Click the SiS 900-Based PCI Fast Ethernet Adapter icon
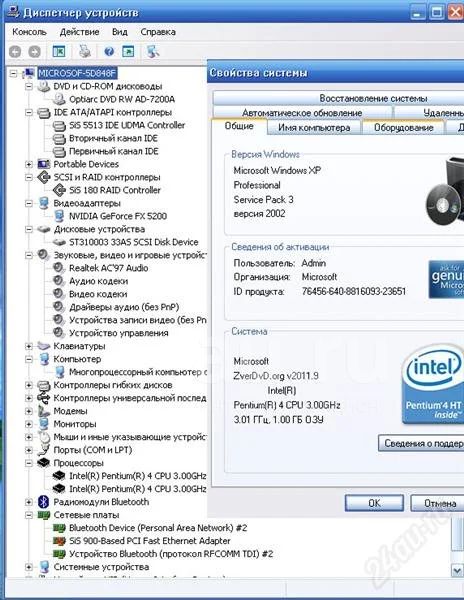 click(59, 541)
